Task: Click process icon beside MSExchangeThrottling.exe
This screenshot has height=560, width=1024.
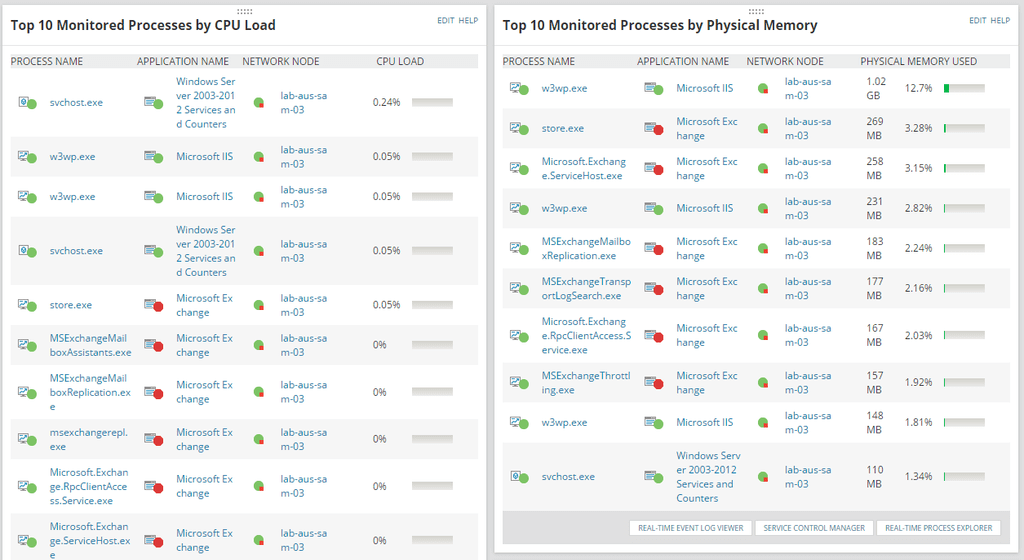Action: tap(519, 383)
